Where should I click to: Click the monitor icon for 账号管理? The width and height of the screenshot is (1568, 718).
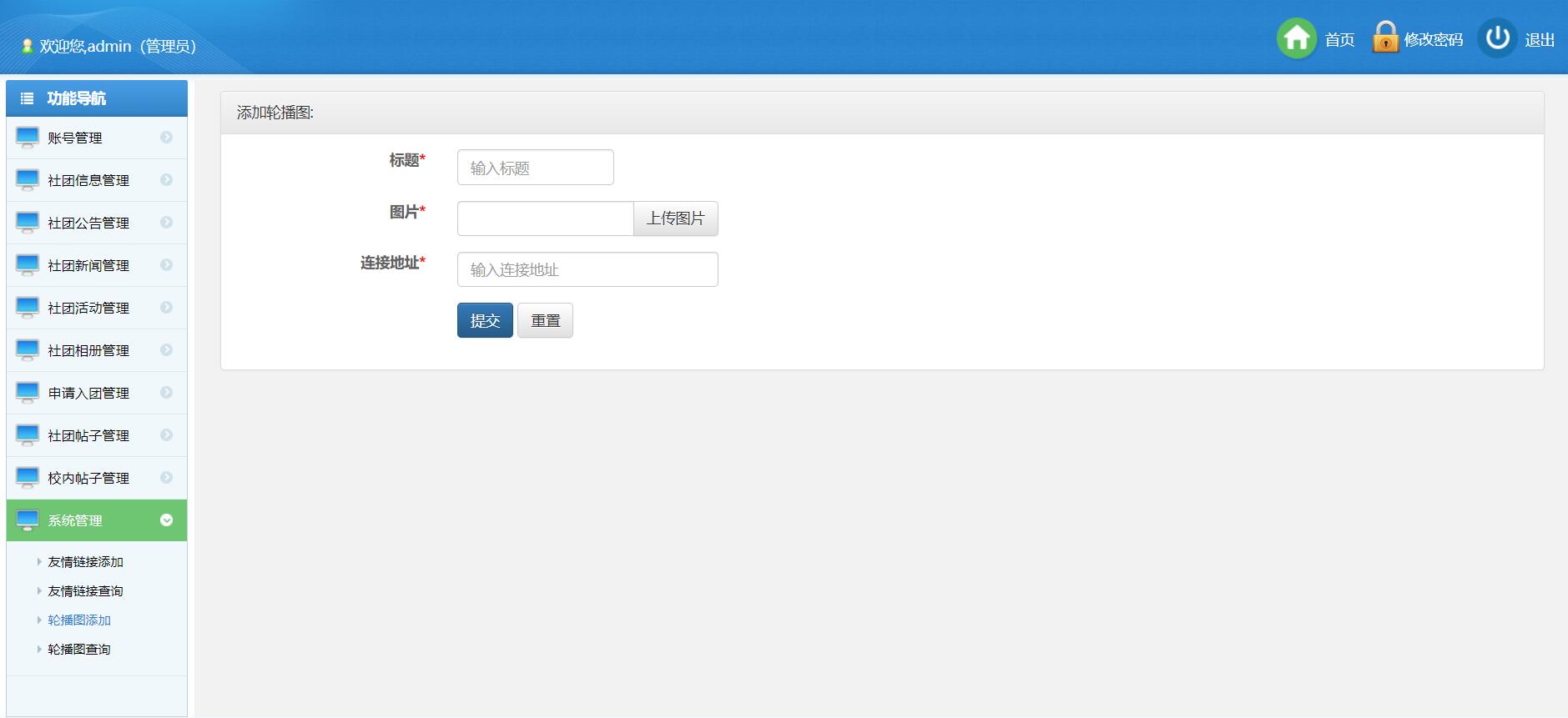(28, 138)
